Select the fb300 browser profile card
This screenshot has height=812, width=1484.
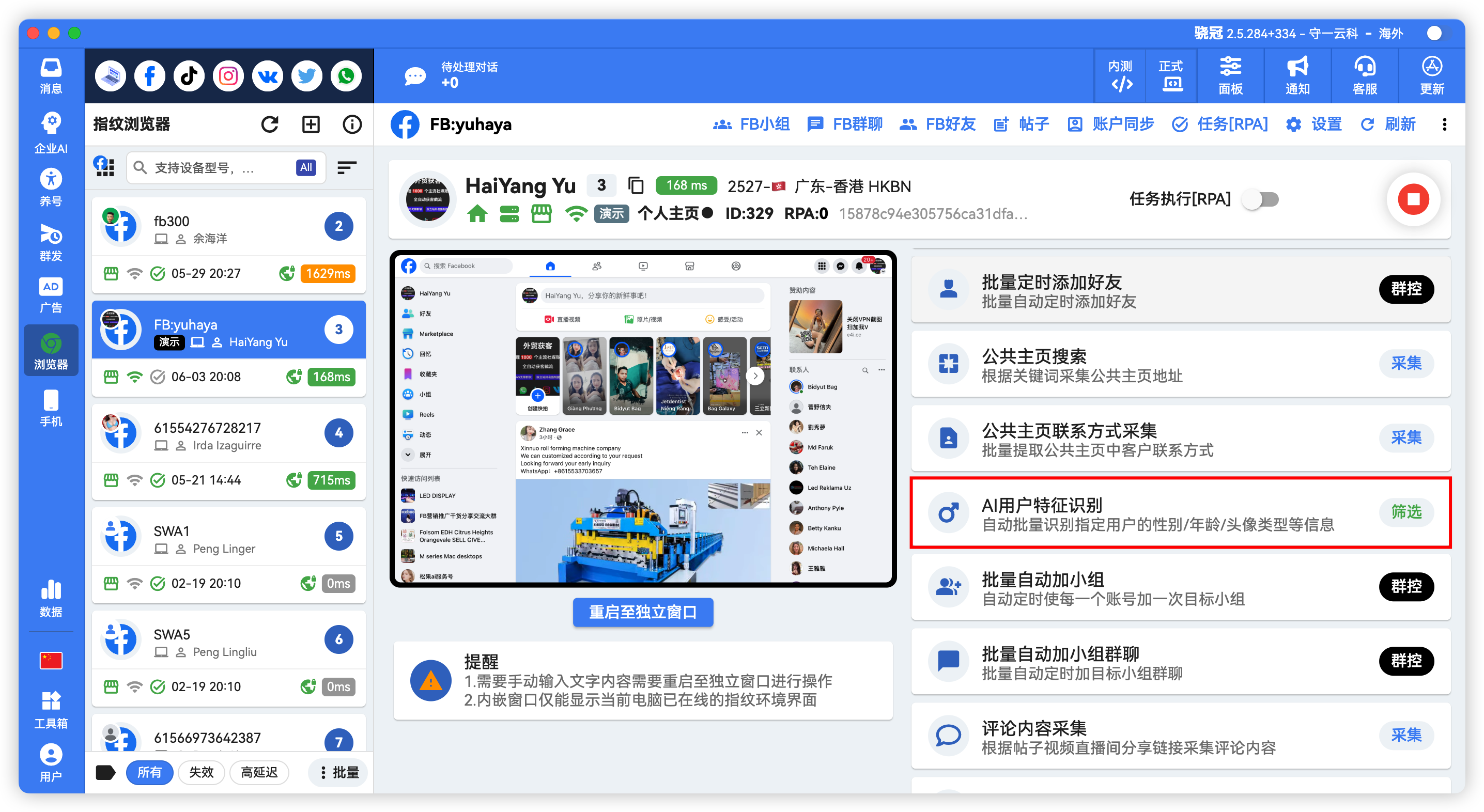tap(229, 246)
